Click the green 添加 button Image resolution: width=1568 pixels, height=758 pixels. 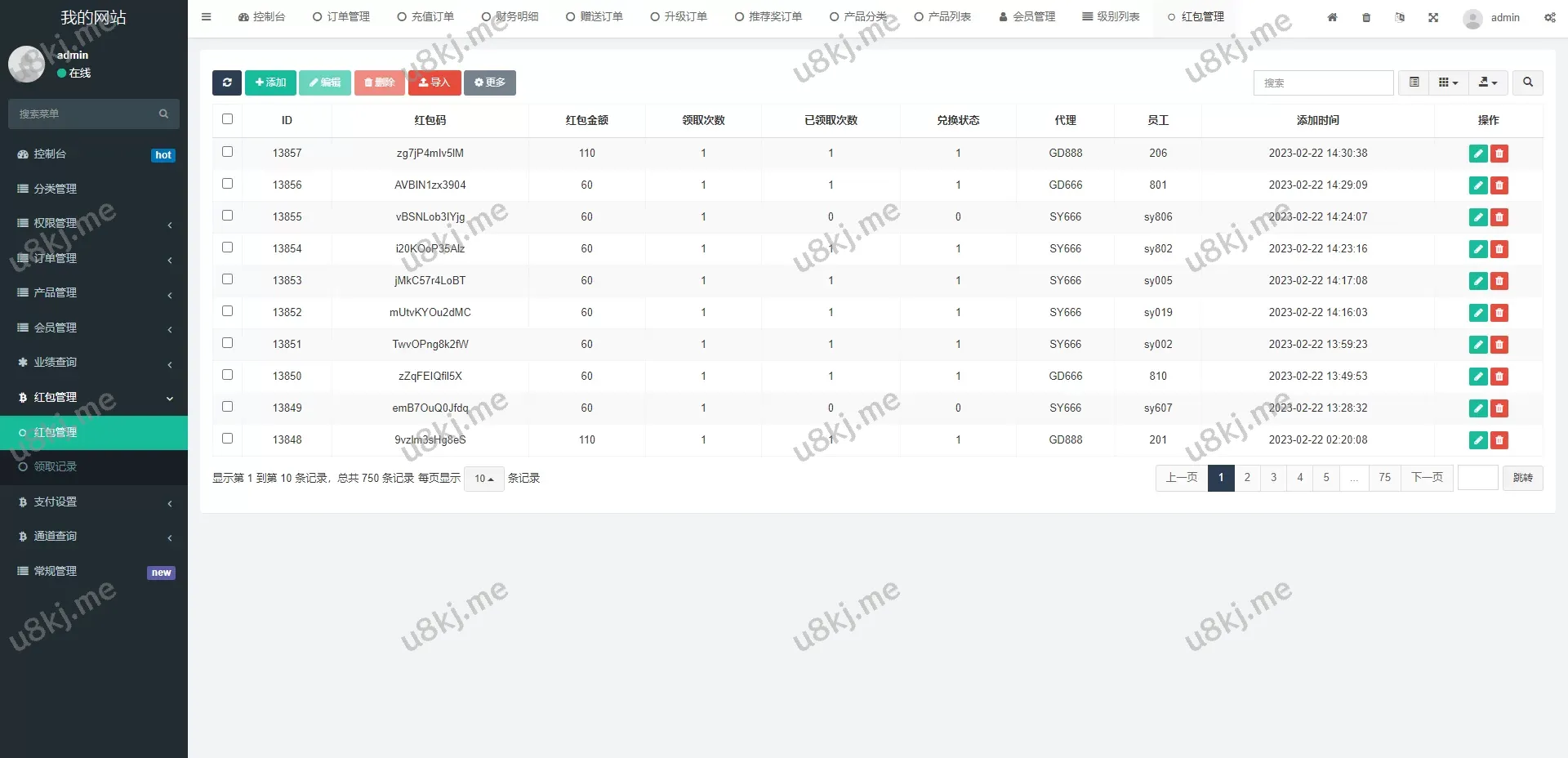point(270,82)
